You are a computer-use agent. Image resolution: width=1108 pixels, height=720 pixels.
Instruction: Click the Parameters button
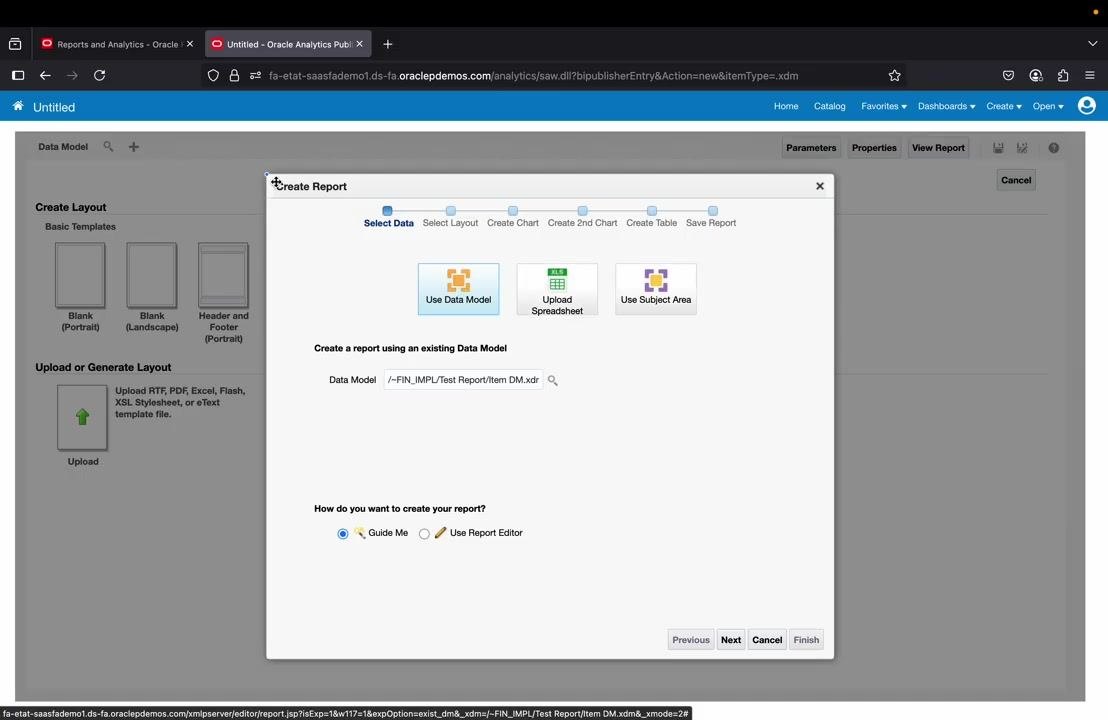(811, 148)
